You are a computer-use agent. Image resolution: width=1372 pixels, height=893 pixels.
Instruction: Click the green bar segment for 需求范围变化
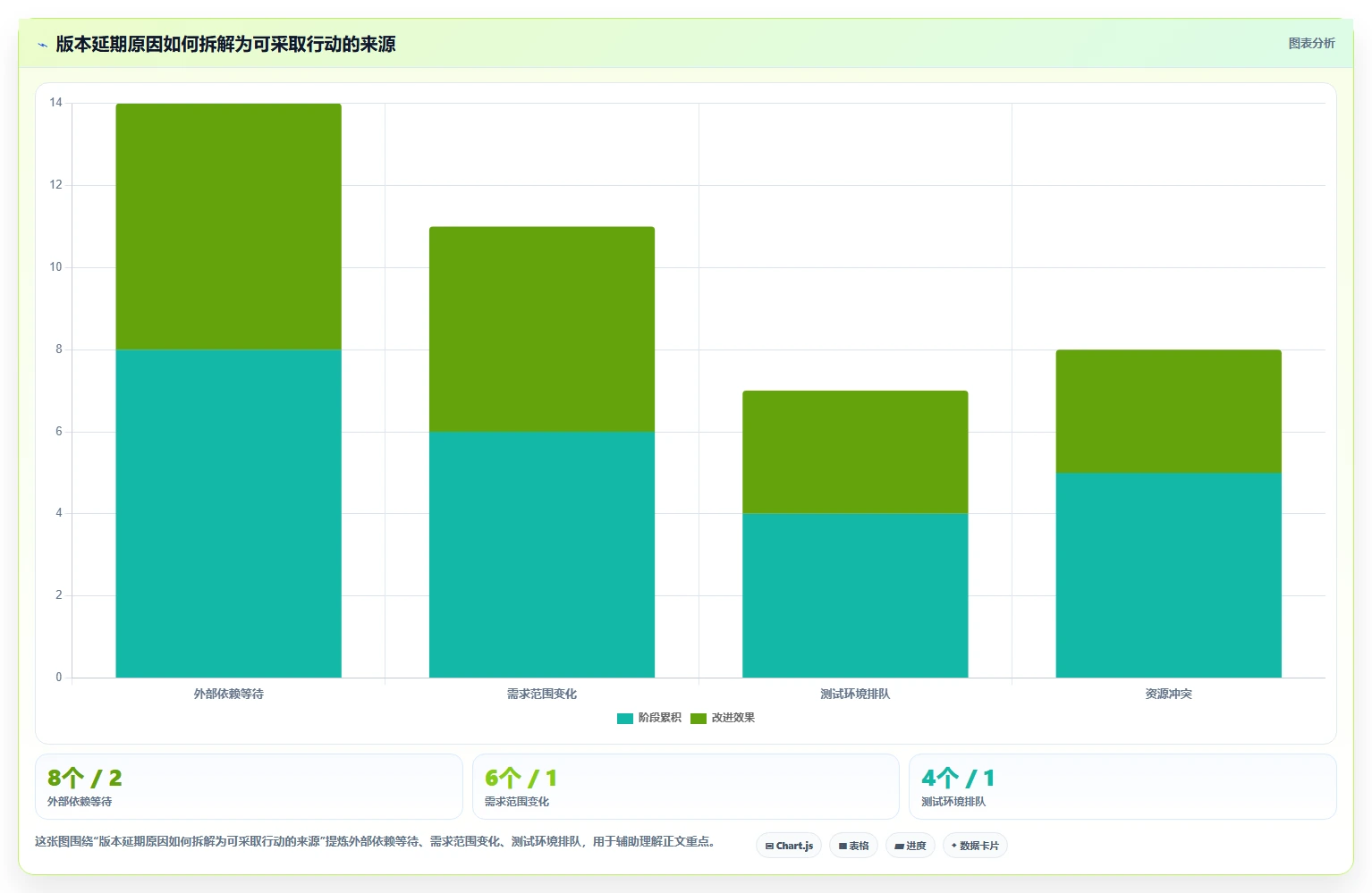coord(542,329)
